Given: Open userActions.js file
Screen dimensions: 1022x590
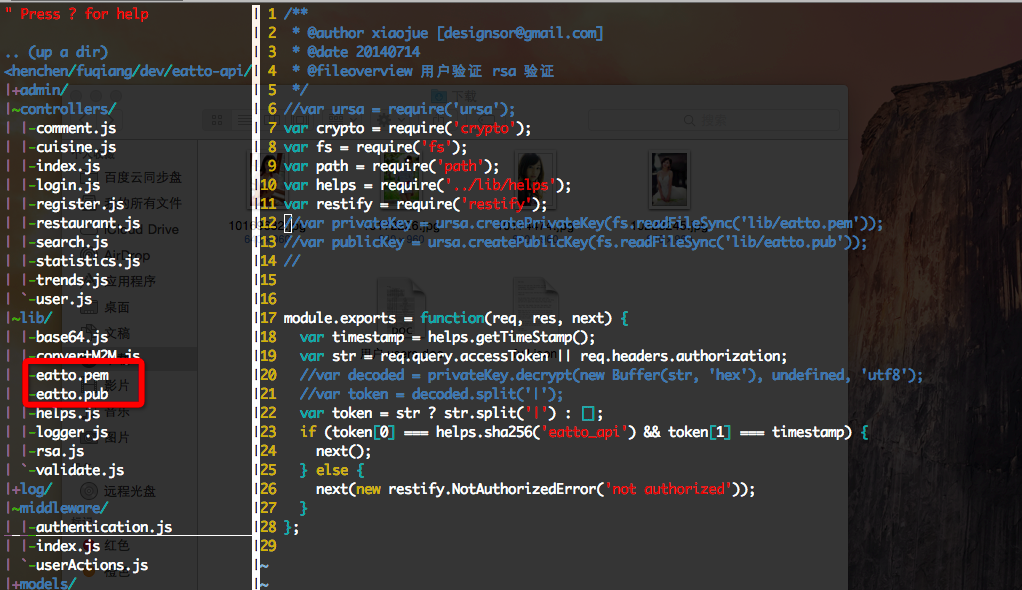Looking at the screenshot, I should point(92,565).
